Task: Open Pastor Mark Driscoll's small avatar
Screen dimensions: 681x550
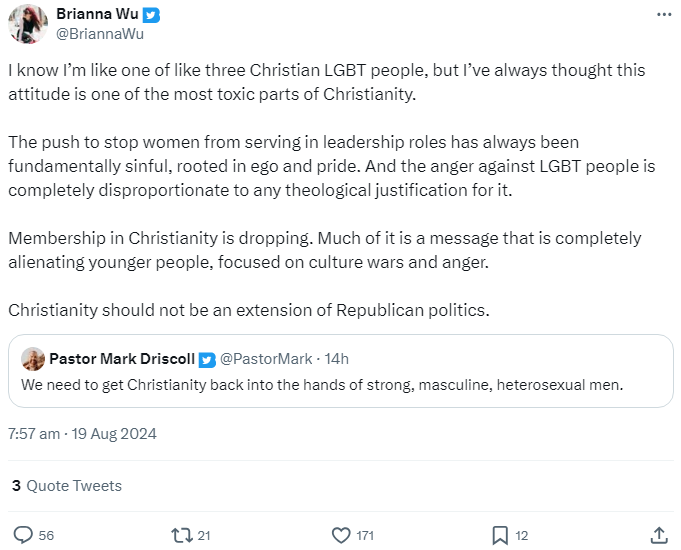Action: click(x=33, y=359)
